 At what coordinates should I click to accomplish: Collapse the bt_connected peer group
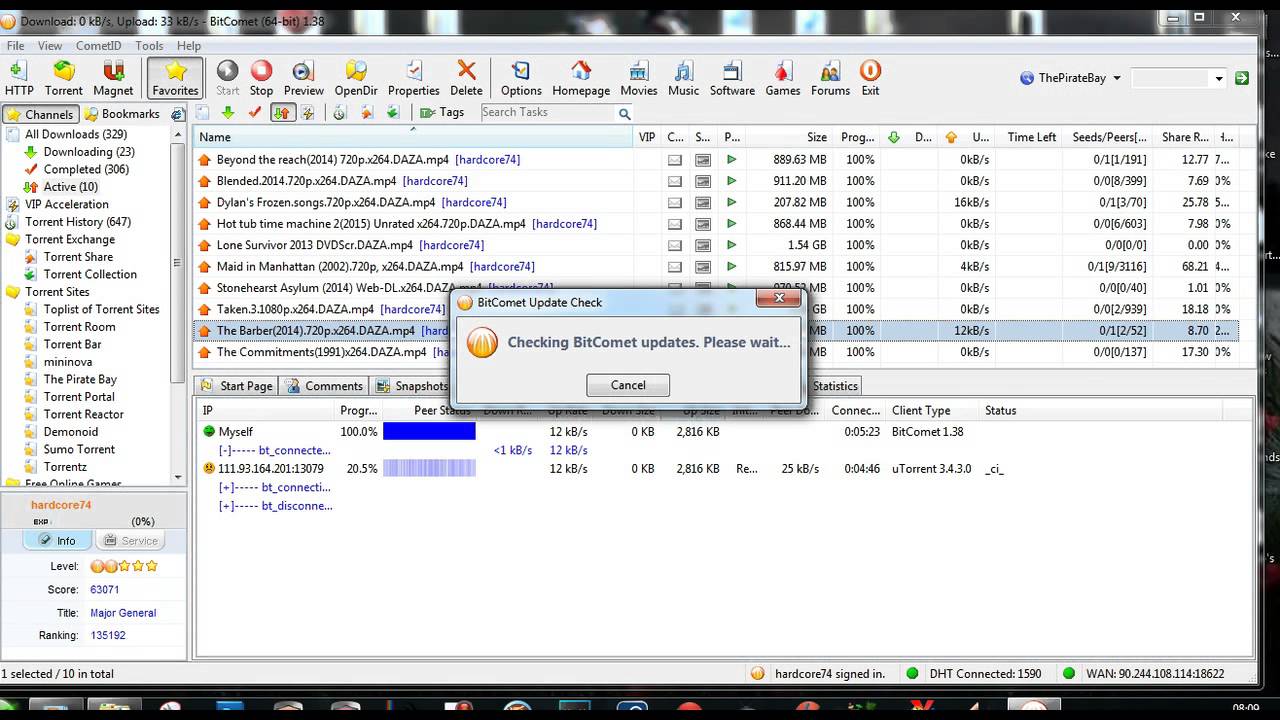224,450
